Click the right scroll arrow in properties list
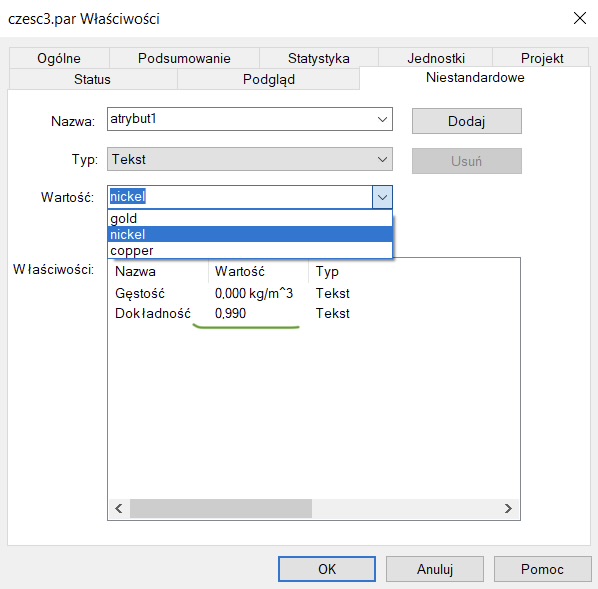 [x=508, y=509]
